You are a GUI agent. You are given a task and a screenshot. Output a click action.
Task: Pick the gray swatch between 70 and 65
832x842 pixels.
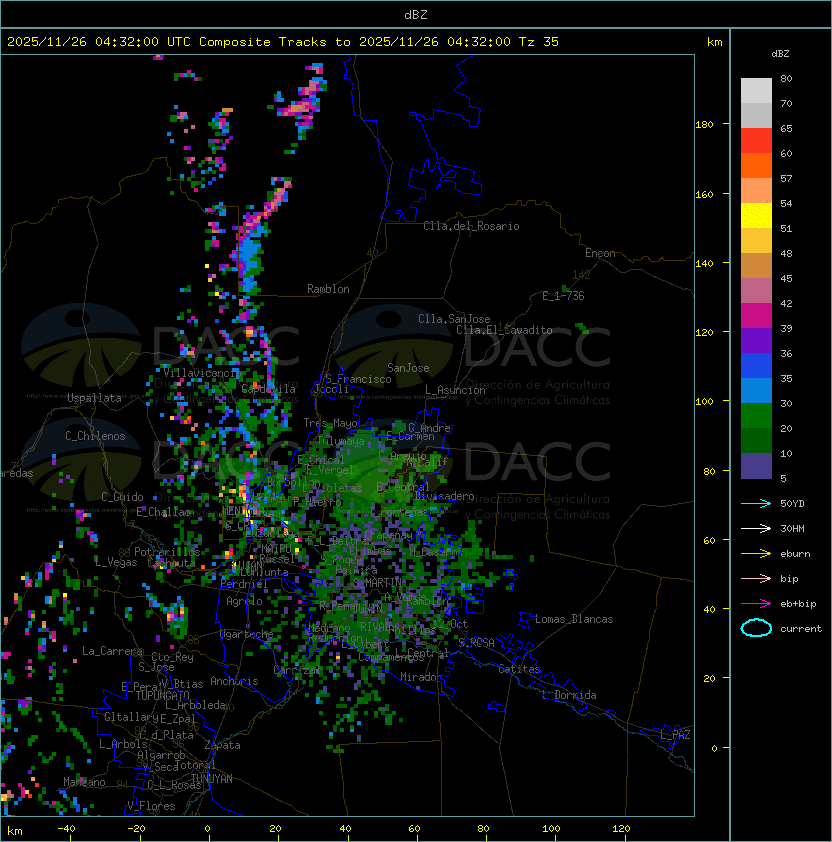[756, 116]
